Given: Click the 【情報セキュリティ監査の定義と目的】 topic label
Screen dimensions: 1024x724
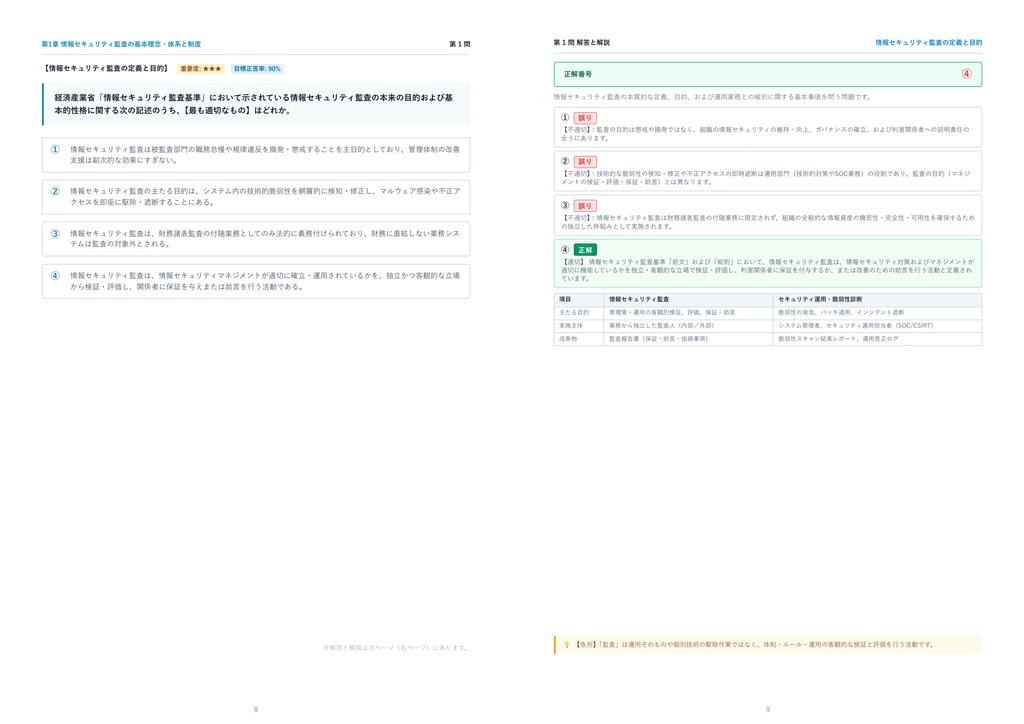Looking at the screenshot, I should point(106,69).
